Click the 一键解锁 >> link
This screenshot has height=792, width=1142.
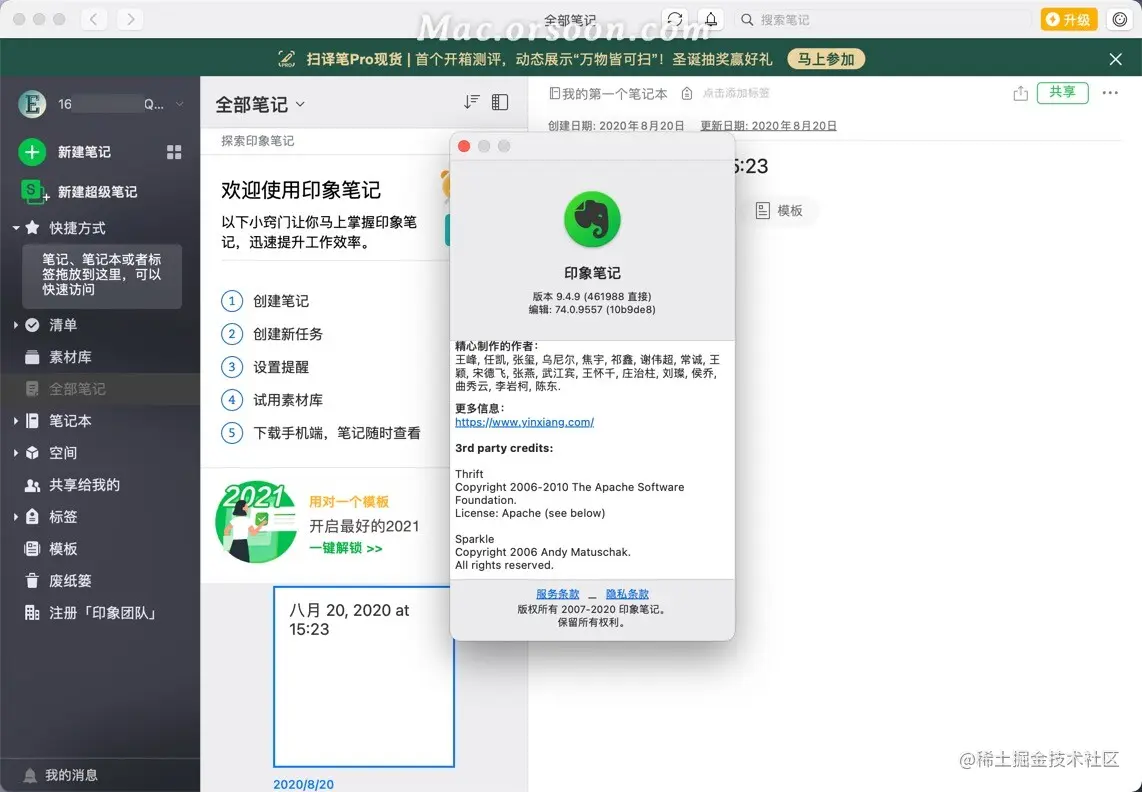tap(346, 548)
